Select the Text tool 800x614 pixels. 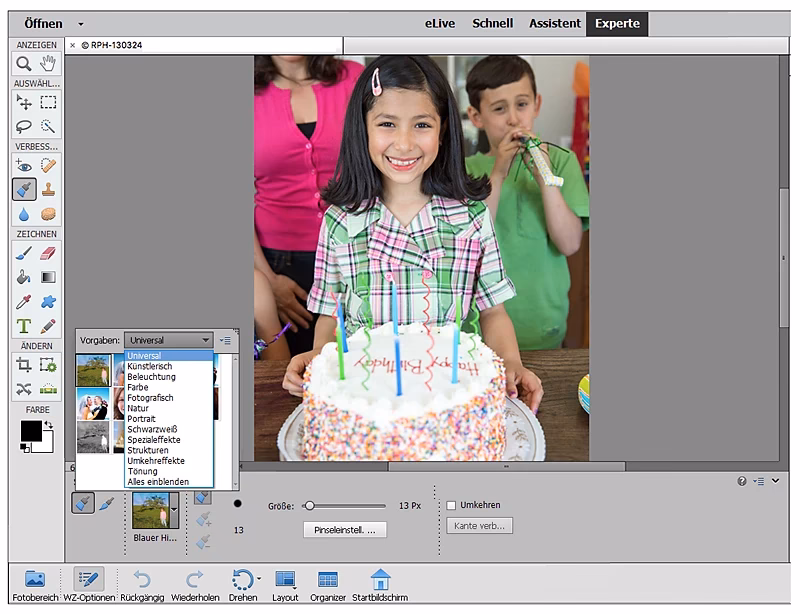(x=24, y=326)
